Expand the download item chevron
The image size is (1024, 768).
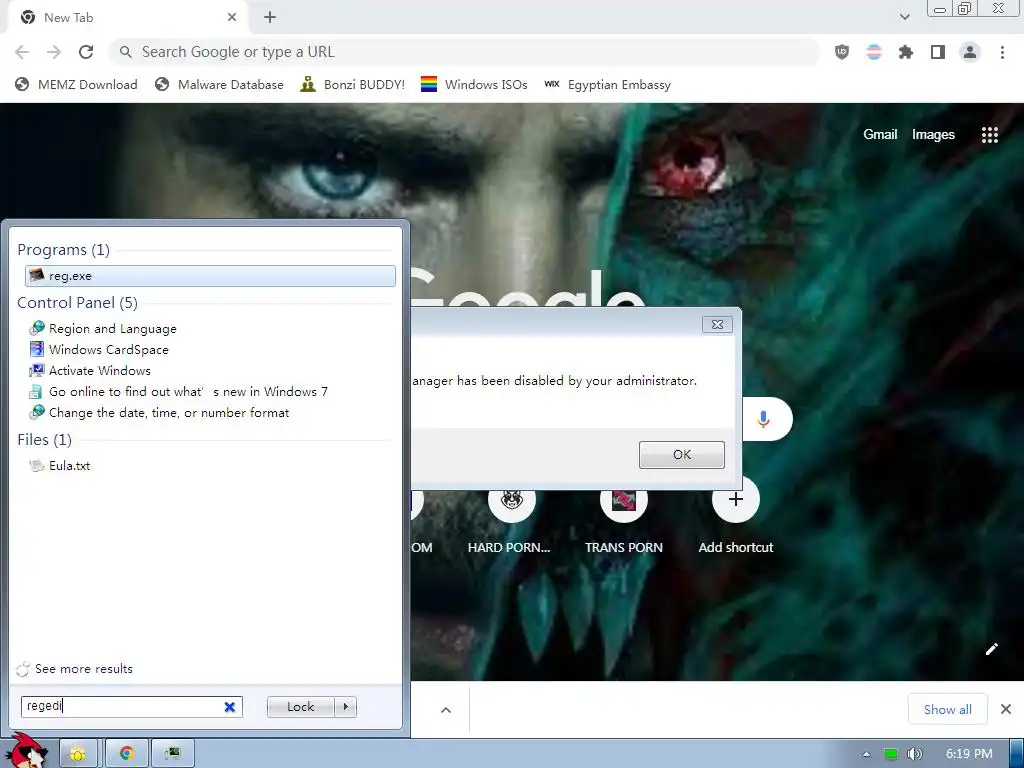[x=446, y=710]
